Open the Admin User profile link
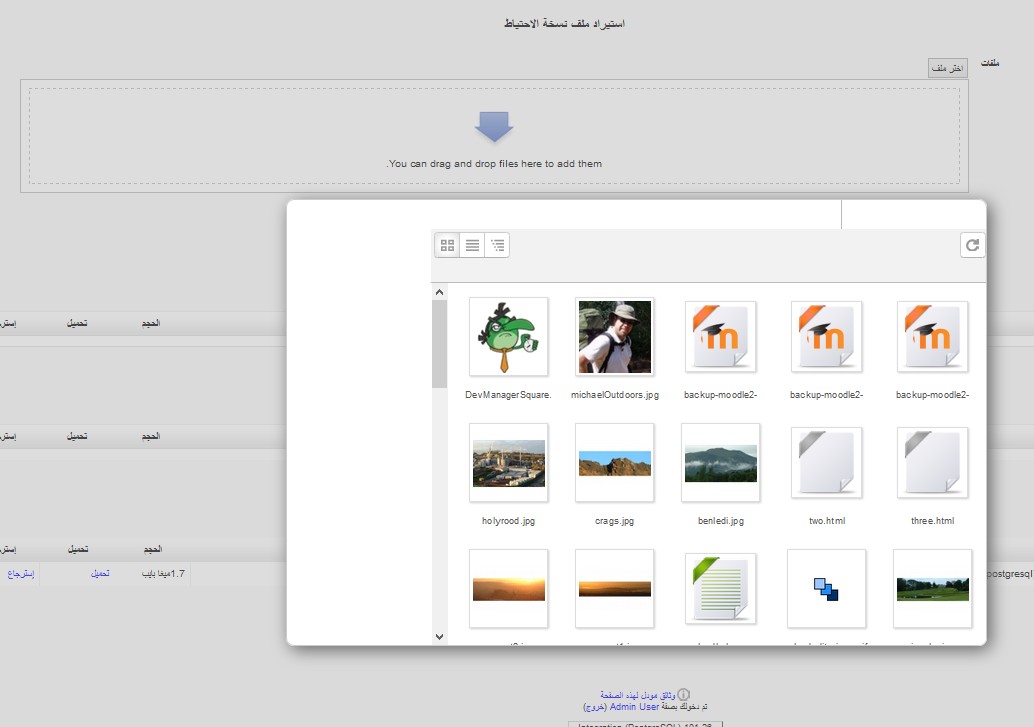Screen dimensions: 1034x727 coord(634,707)
